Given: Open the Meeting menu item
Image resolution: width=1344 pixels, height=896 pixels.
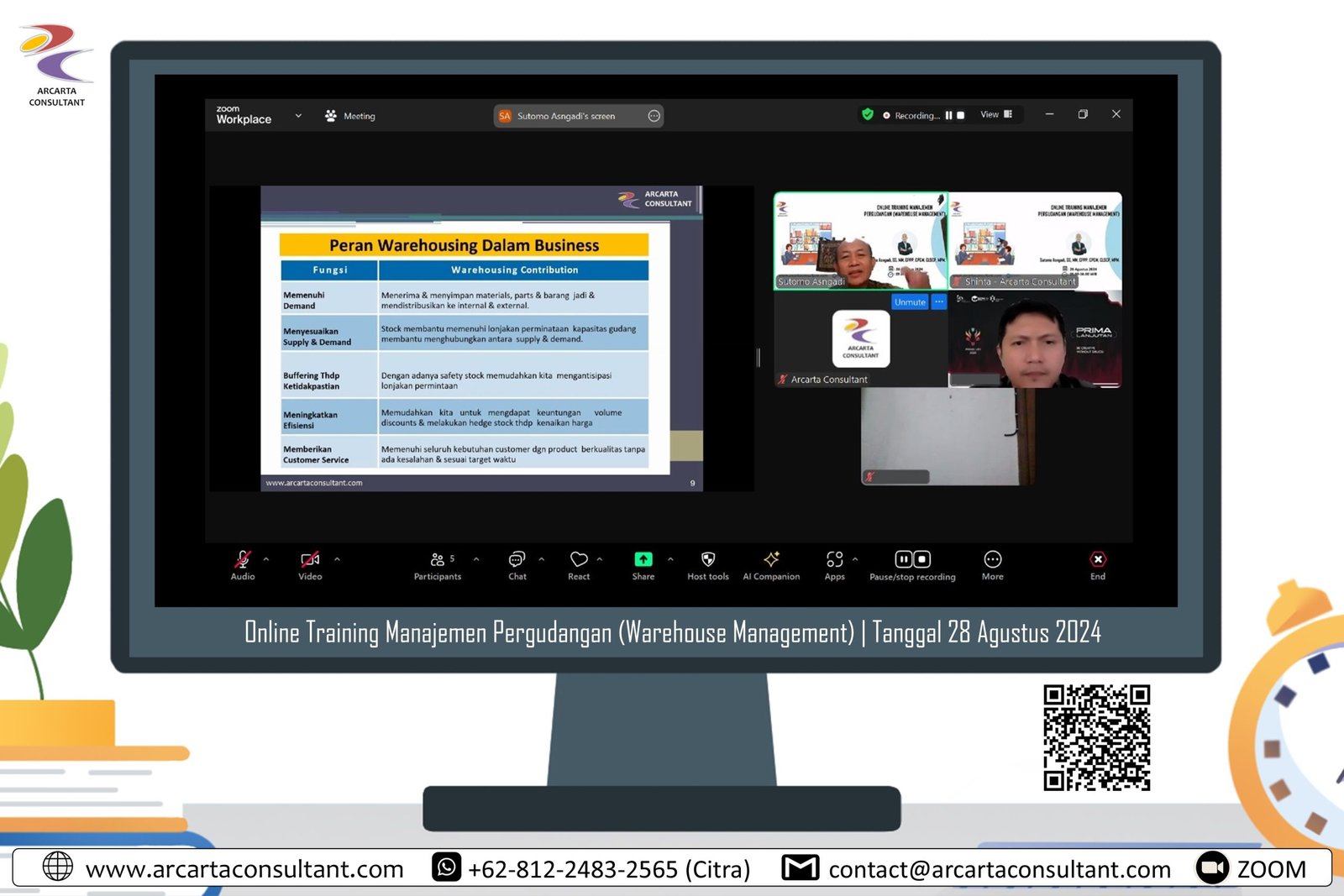Looking at the screenshot, I should click(351, 116).
